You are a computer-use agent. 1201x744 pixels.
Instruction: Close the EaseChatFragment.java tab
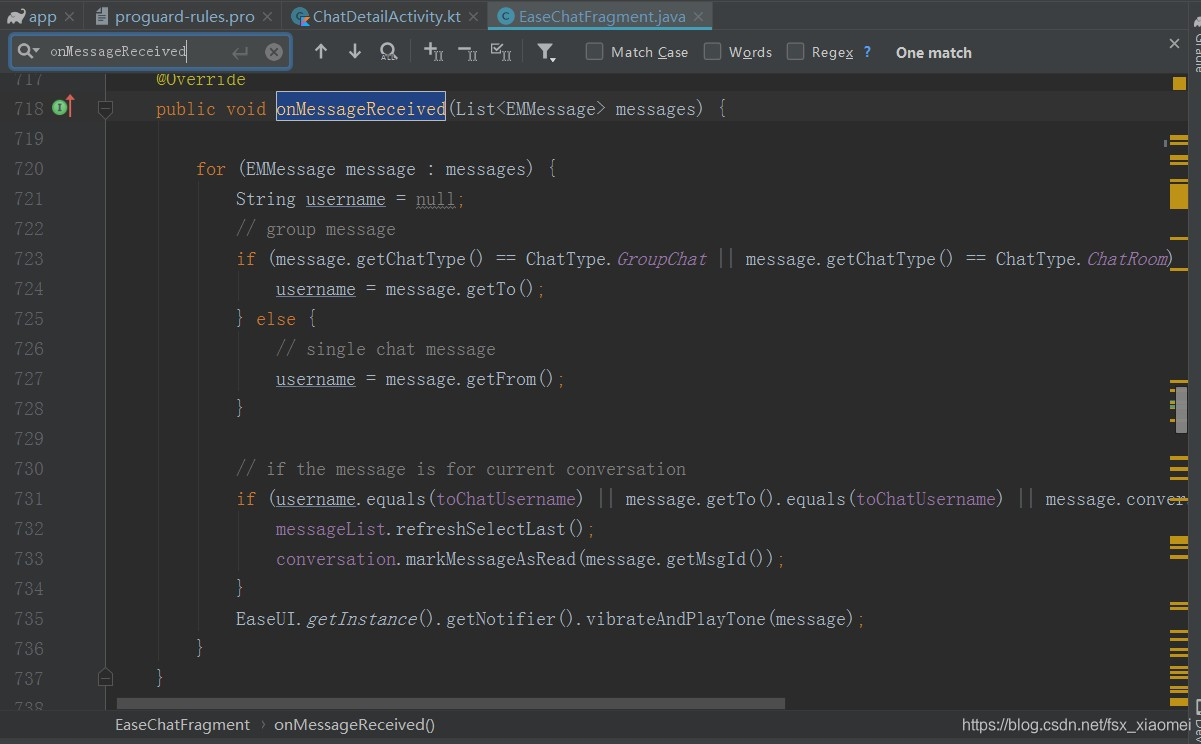tap(699, 17)
